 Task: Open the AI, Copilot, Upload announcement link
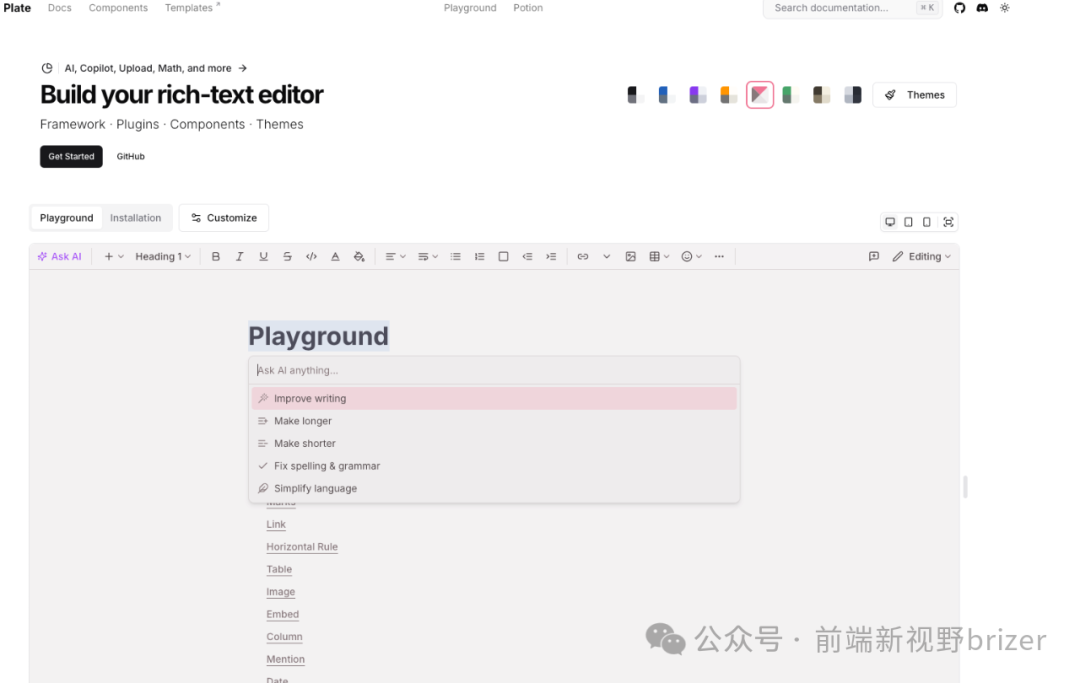[144, 68]
